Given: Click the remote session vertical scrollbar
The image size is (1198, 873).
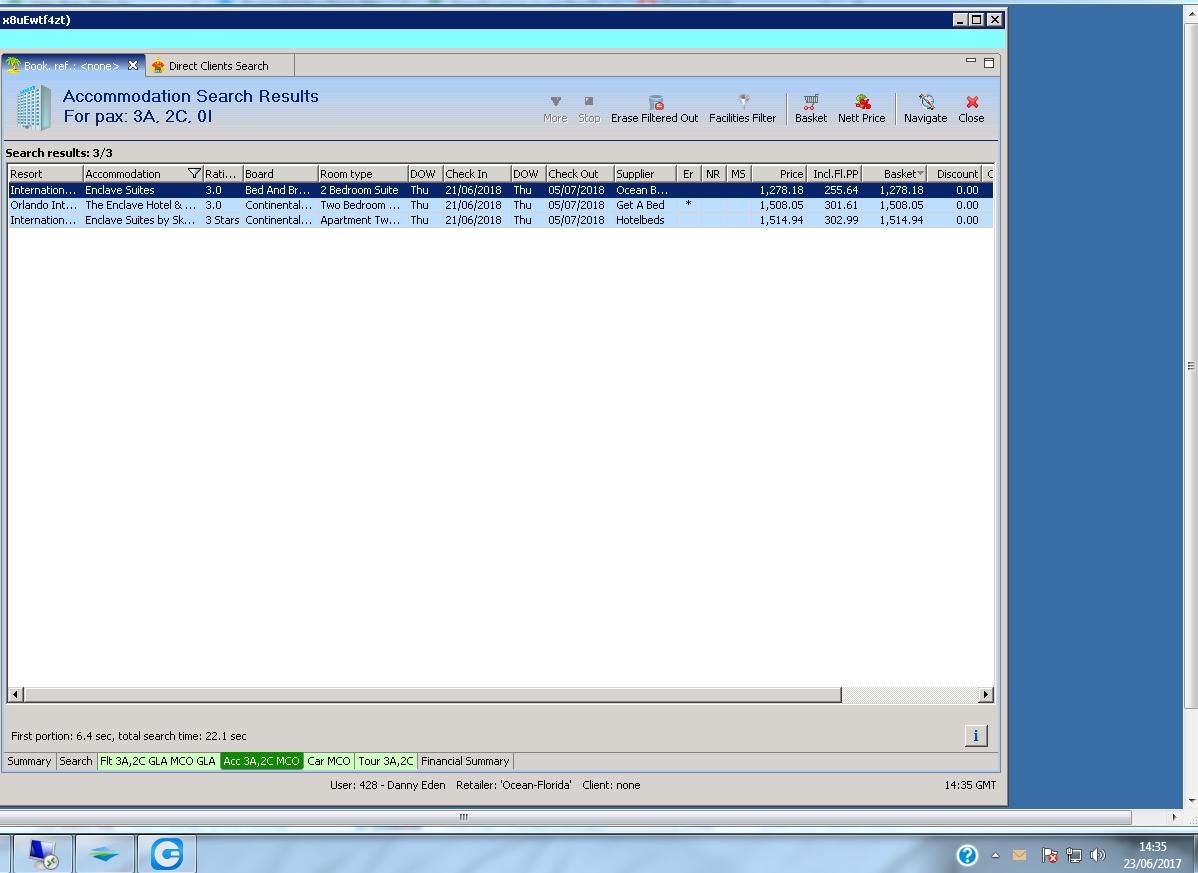Looking at the screenshot, I should point(1191,367).
